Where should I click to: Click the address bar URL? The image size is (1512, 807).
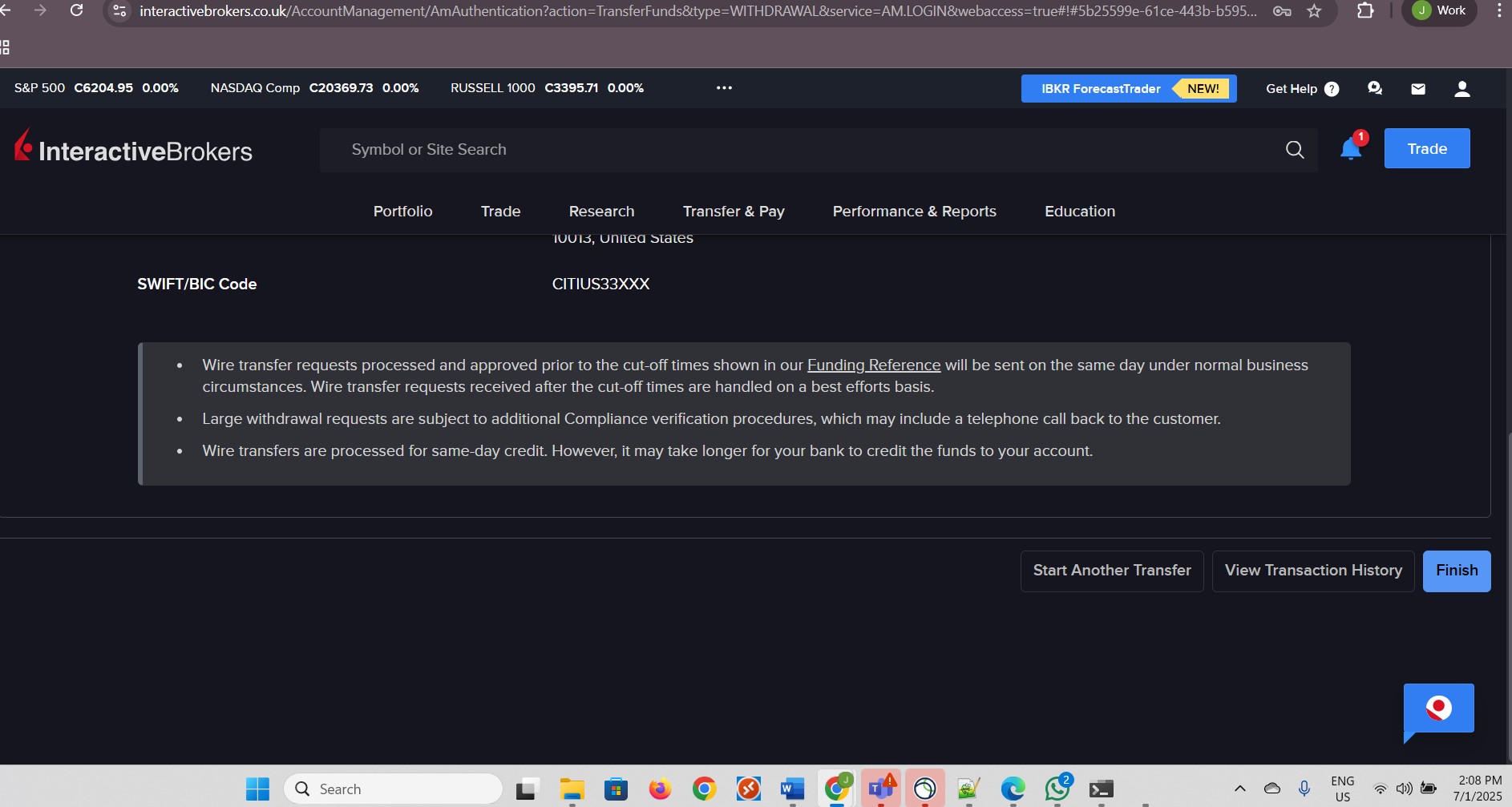click(x=697, y=11)
